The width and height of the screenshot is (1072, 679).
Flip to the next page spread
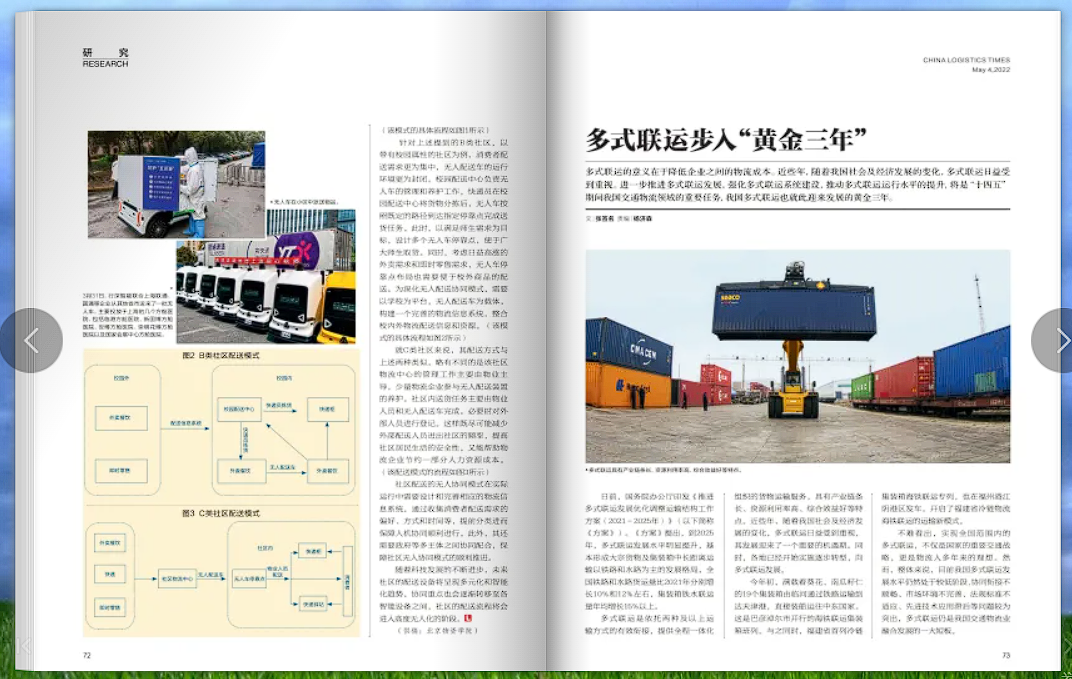[x=1056, y=341]
